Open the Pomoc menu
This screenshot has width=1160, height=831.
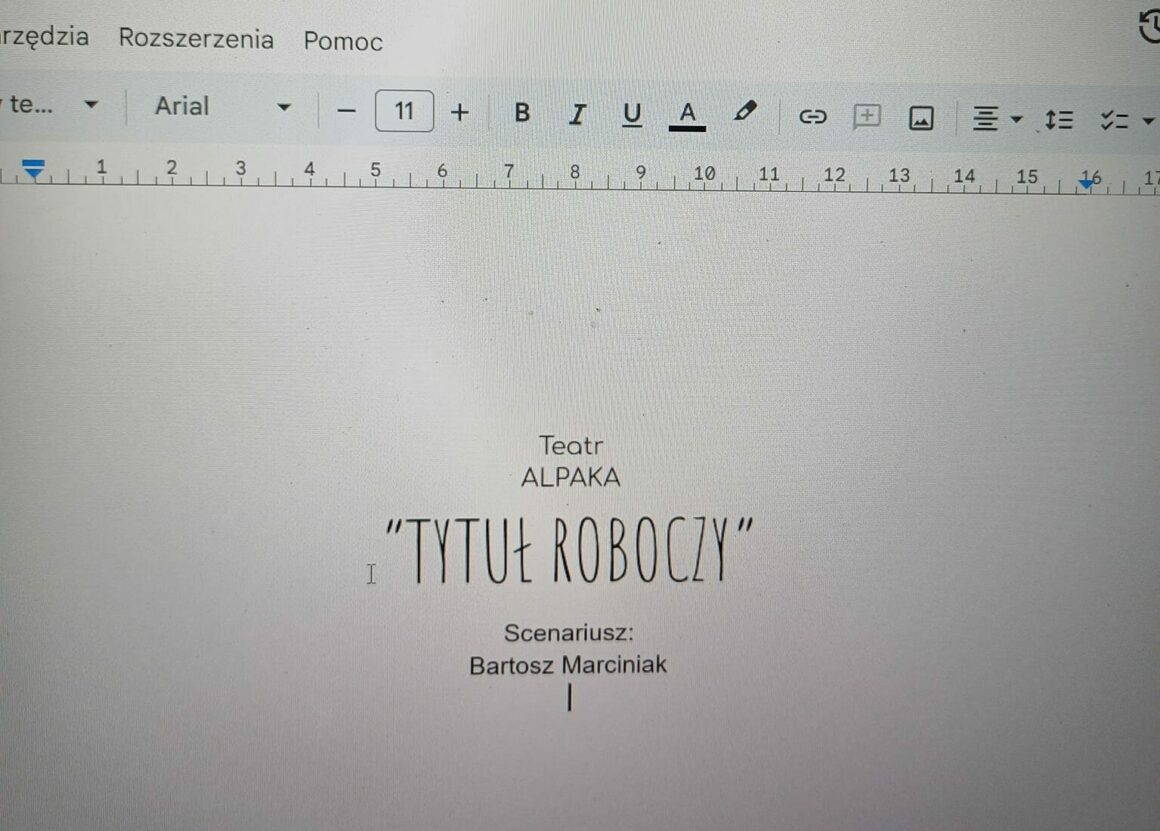pos(343,41)
